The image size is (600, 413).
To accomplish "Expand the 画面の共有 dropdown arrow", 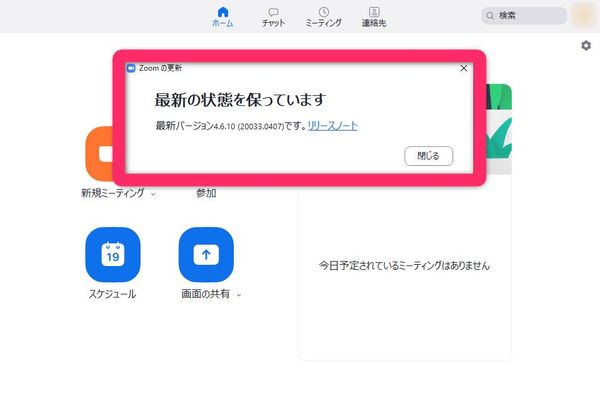I will coord(239,295).
